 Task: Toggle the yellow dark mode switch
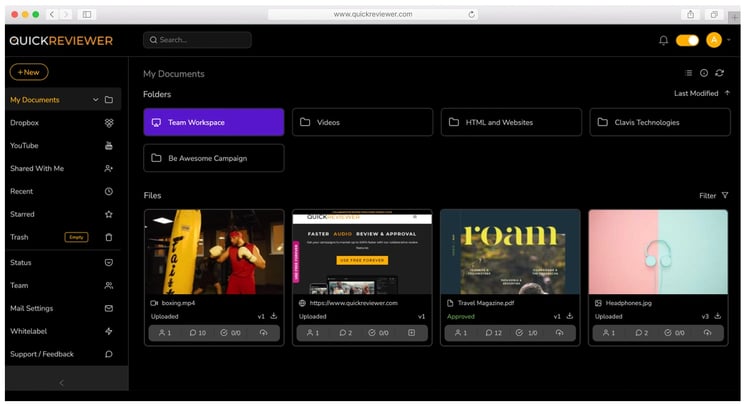tap(687, 40)
